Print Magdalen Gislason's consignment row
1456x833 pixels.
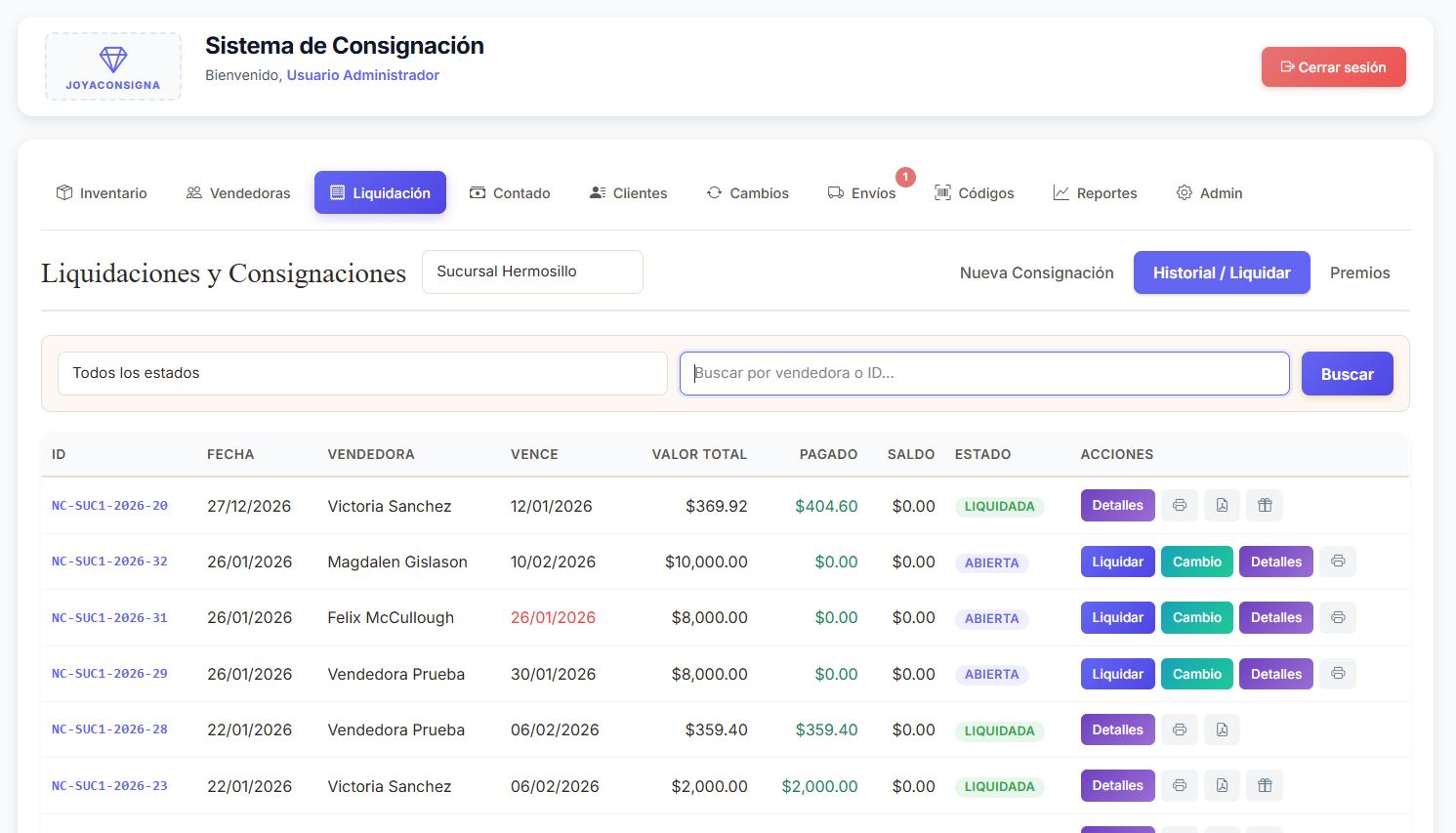point(1338,562)
